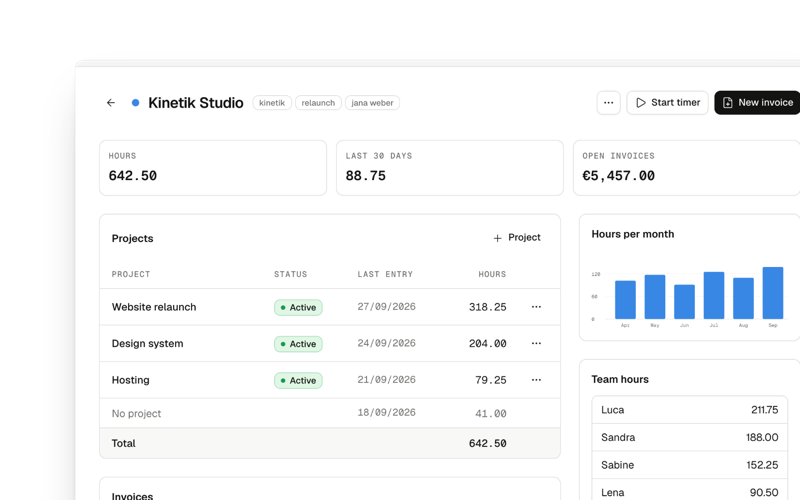Select Sabine in Team hours list
This screenshot has width=800, height=500.
[x=689, y=465]
